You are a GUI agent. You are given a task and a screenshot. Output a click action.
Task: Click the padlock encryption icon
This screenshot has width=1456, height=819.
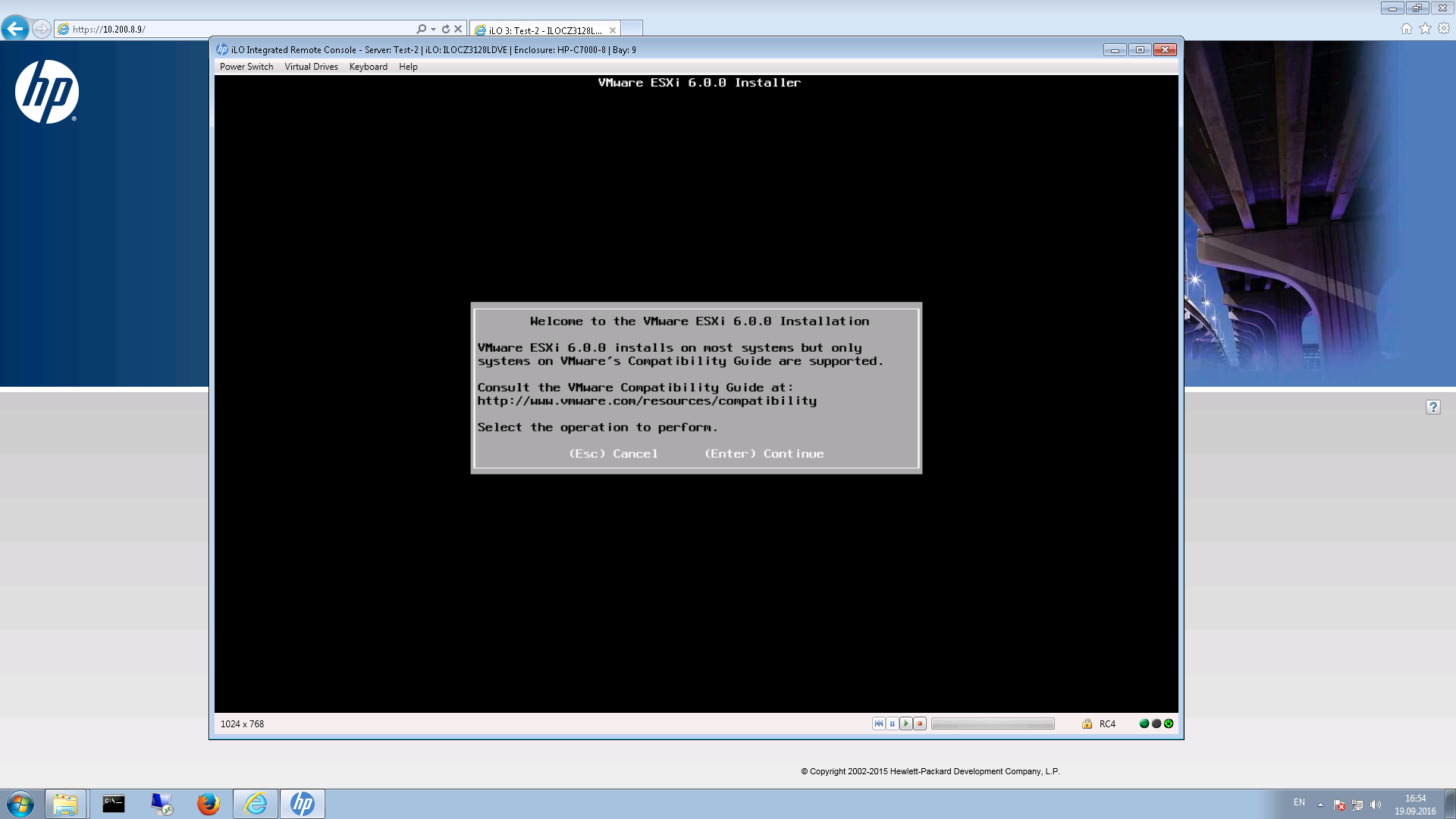tap(1087, 723)
